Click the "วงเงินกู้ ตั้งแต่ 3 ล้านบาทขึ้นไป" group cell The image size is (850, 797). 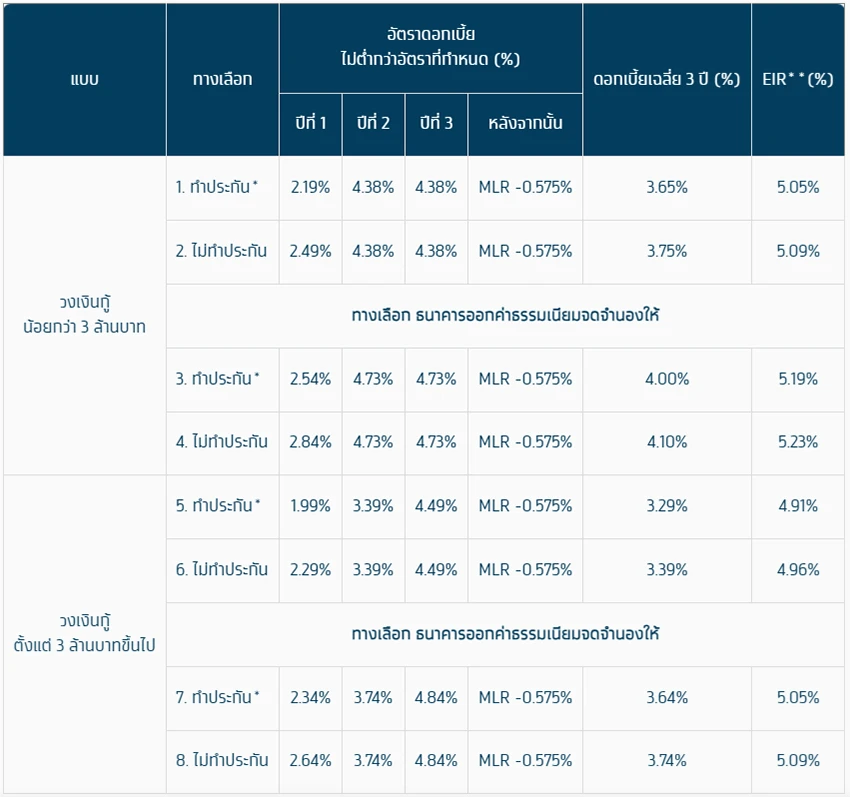[x=85, y=633]
